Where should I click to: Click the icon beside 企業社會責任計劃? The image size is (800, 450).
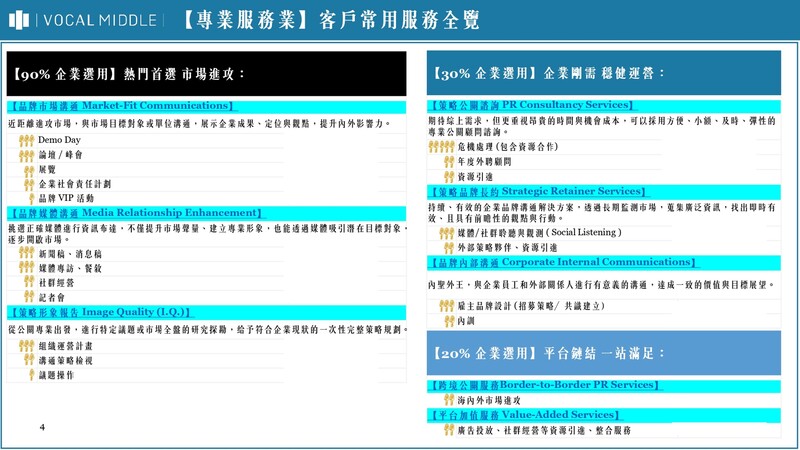[x=29, y=184]
